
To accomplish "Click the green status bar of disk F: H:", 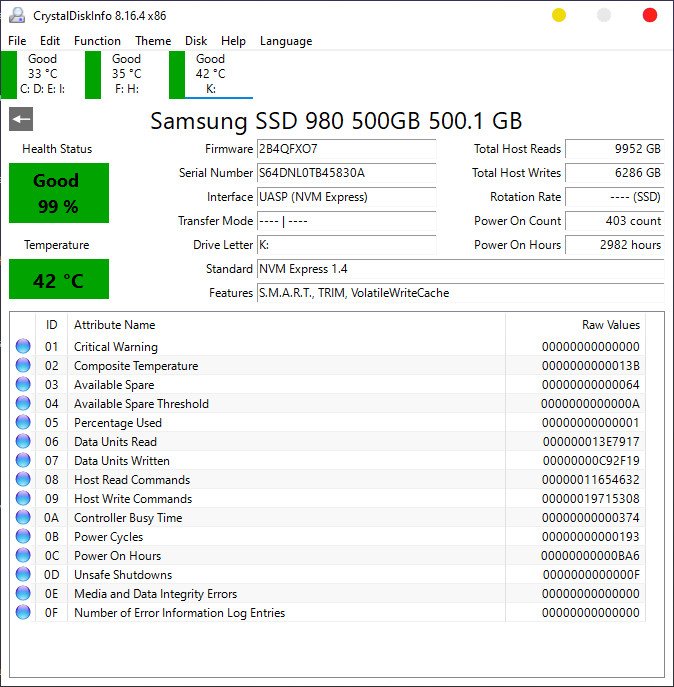I will [93, 74].
